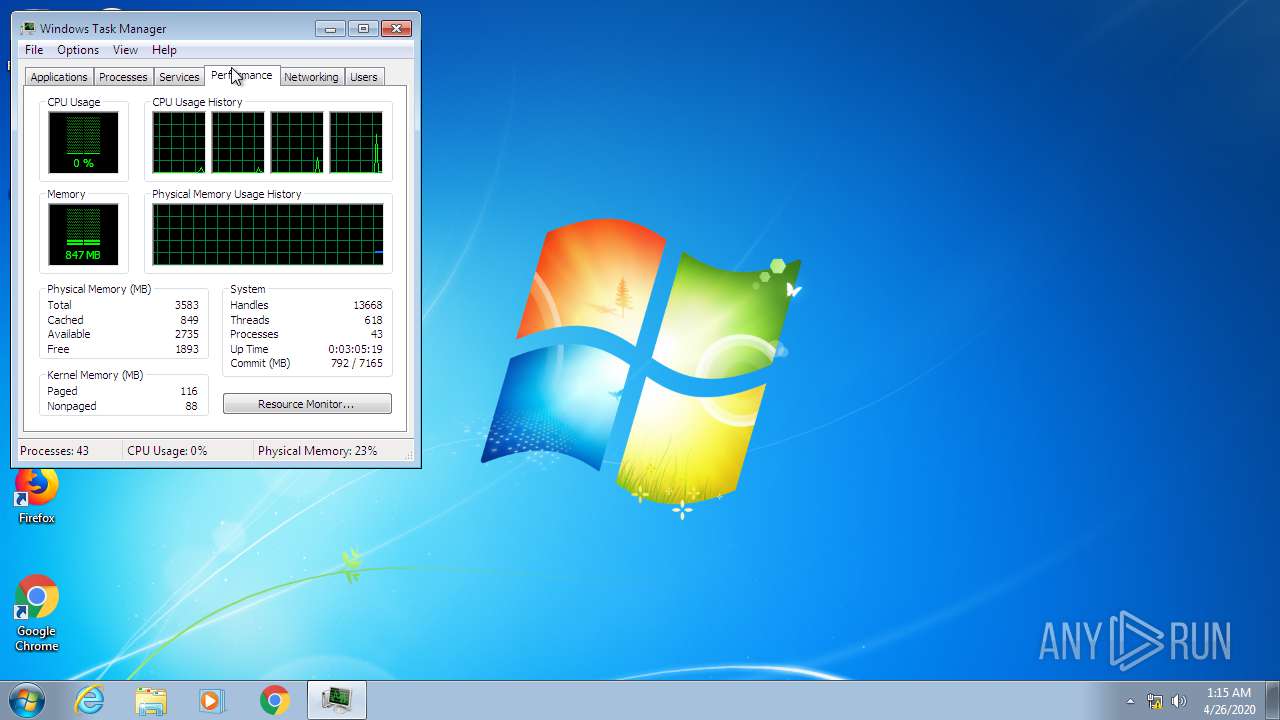Open the File menu
Image resolution: width=1280 pixels, height=720 pixels.
[x=34, y=50]
